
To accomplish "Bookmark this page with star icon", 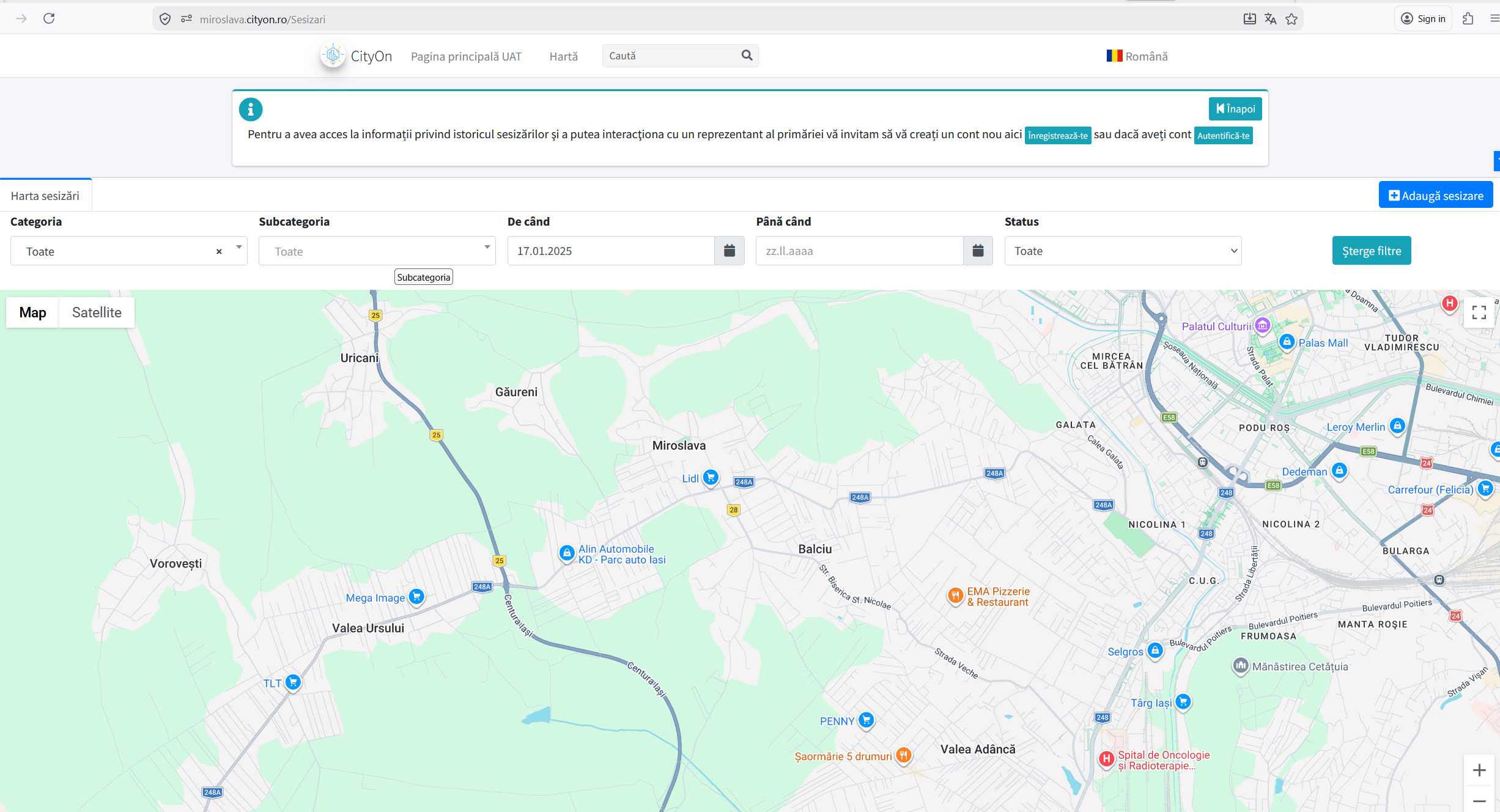I will [1291, 19].
